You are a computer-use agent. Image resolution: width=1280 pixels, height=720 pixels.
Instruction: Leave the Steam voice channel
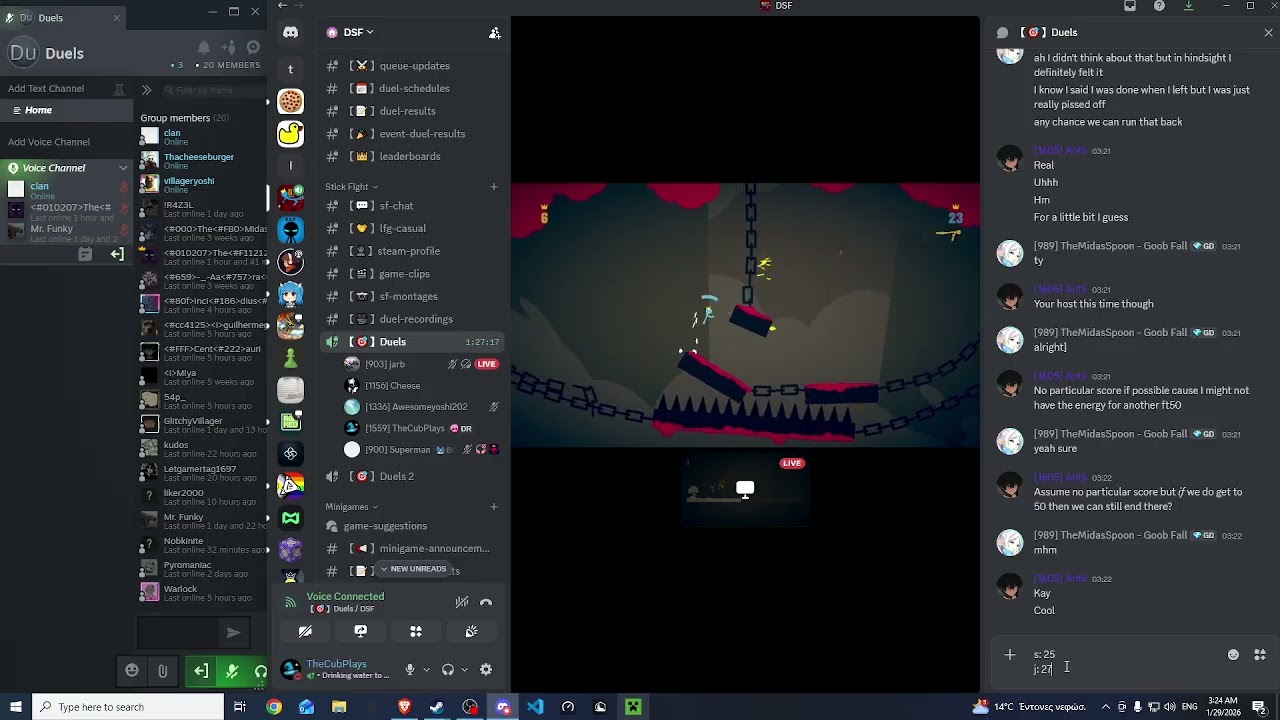coord(117,254)
